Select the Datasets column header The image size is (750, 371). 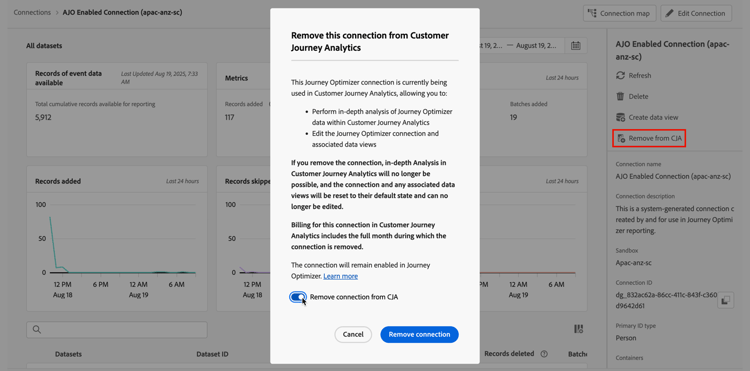[68, 354]
